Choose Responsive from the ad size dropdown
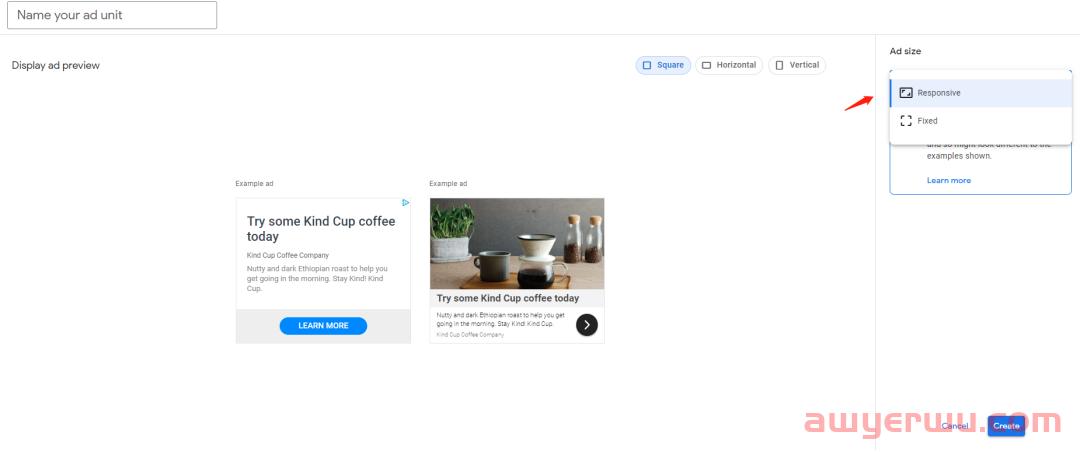The height and width of the screenshot is (452, 1080). tap(980, 93)
